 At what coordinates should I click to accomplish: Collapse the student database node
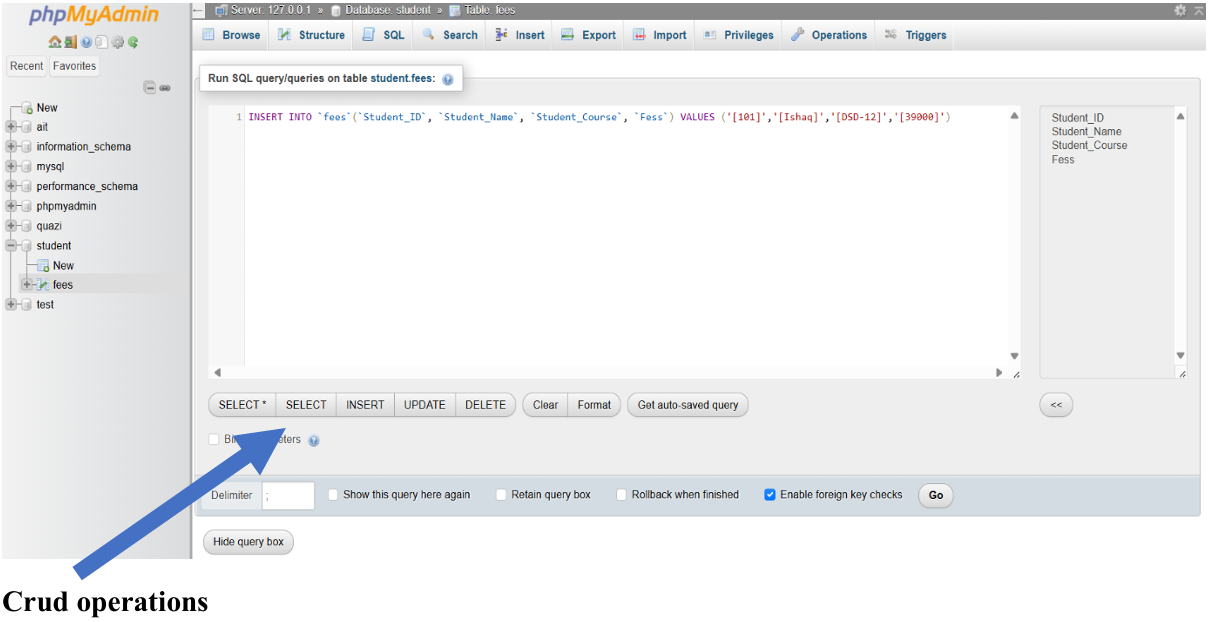11,246
